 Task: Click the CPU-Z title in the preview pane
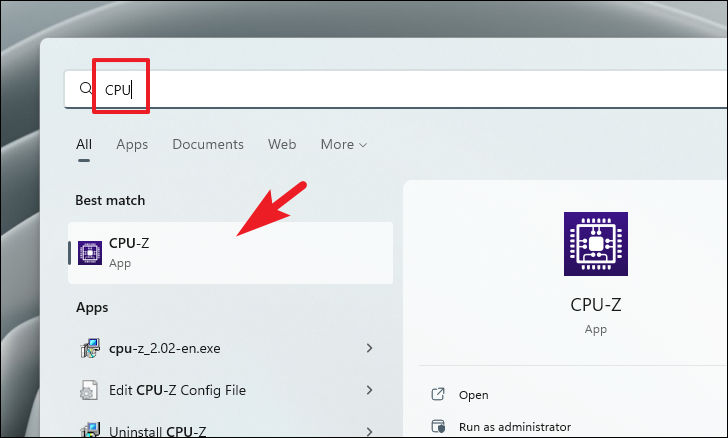pos(596,305)
